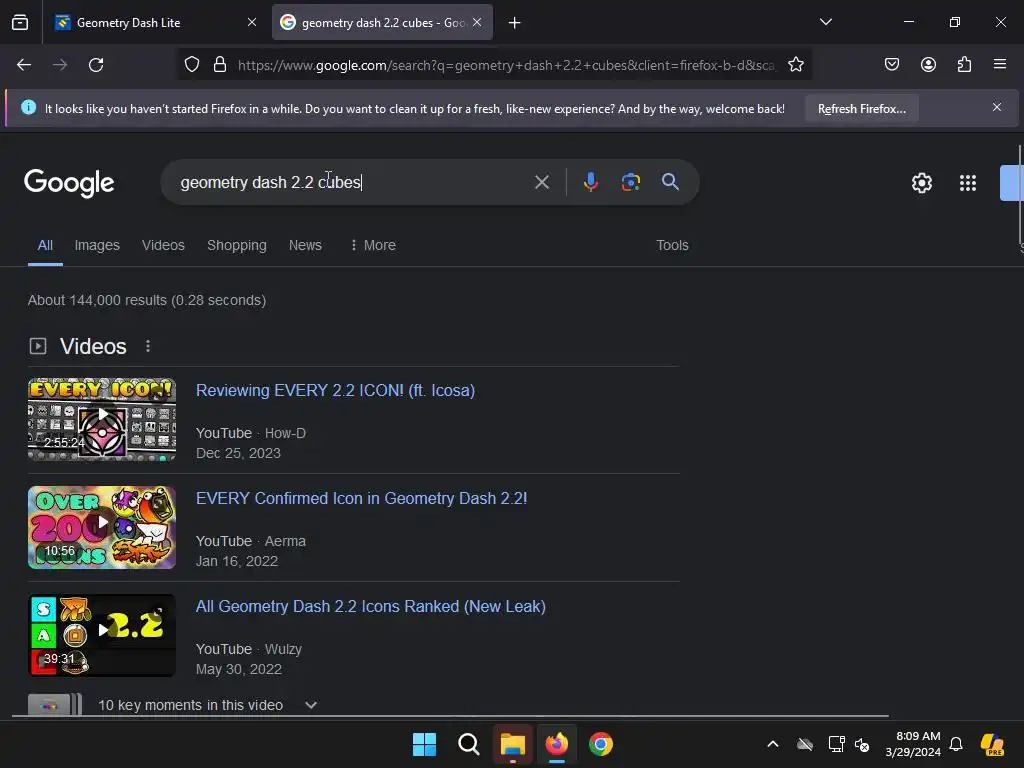1024x768 pixels.
Task: Open EVERY Confirmed Icon in Geometry Dash 2.2! link
Action: (x=361, y=498)
